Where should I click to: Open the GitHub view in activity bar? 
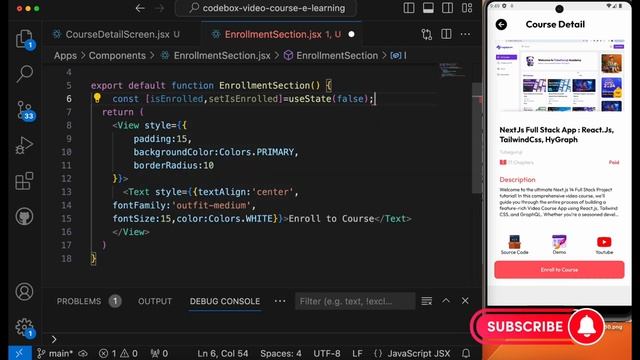click(x=24, y=216)
